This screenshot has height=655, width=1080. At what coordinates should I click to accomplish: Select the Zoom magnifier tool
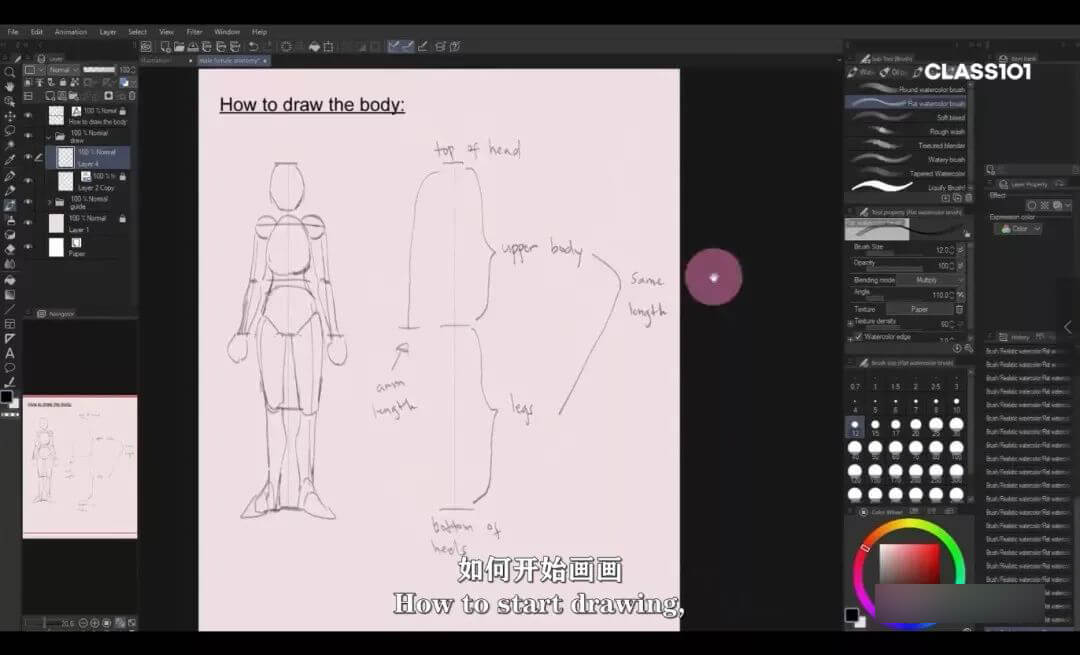(10, 72)
